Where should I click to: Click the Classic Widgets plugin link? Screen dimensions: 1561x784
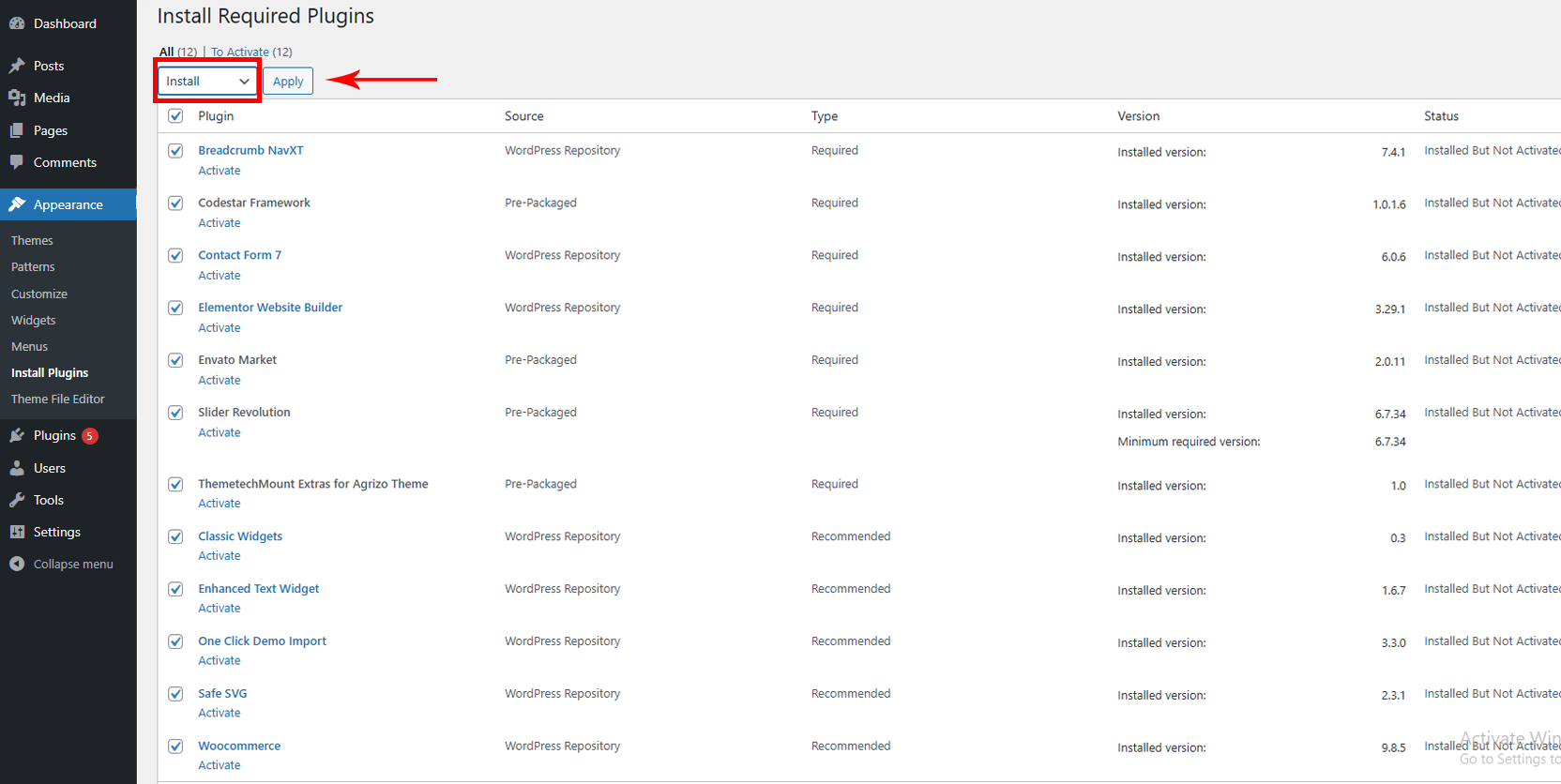[x=240, y=536]
